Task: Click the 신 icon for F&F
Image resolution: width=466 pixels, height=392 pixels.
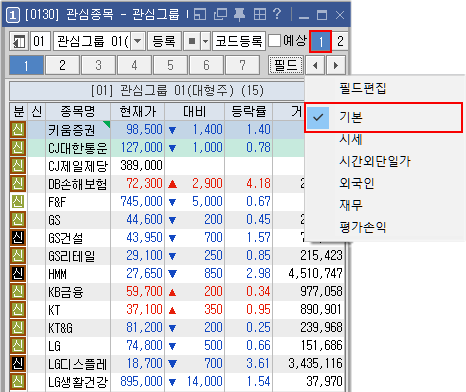Action: tap(18, 201)
